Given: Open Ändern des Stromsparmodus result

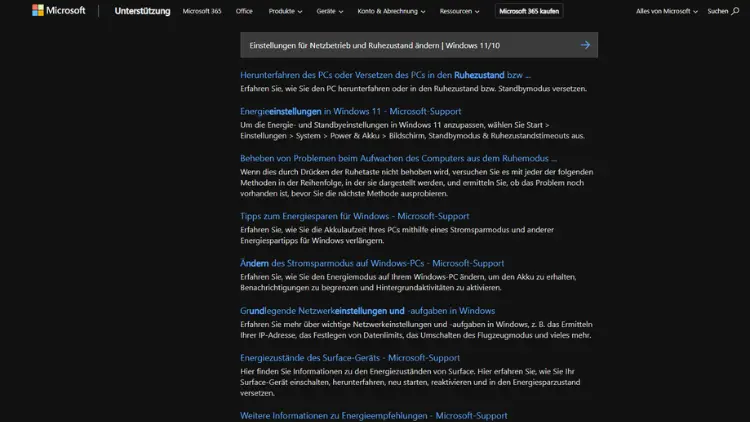Looking at the screenshot, I should tap(372, 263).
